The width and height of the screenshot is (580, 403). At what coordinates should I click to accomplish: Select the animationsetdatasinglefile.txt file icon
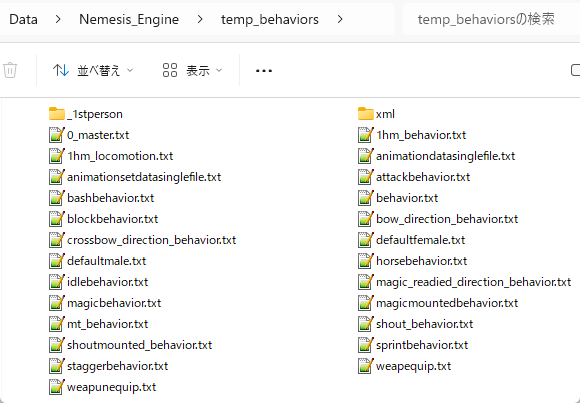(x=57, y=177)
